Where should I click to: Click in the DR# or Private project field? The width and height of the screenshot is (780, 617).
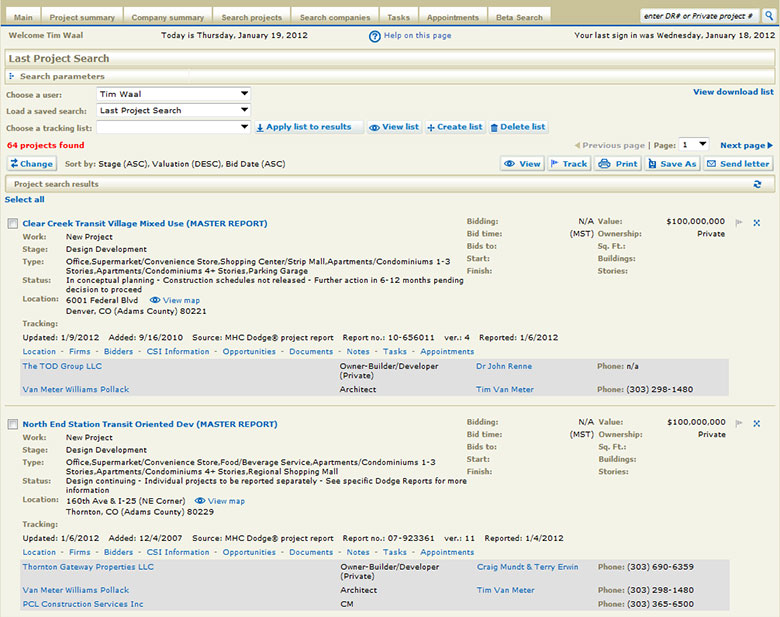(x=699, y=16)
